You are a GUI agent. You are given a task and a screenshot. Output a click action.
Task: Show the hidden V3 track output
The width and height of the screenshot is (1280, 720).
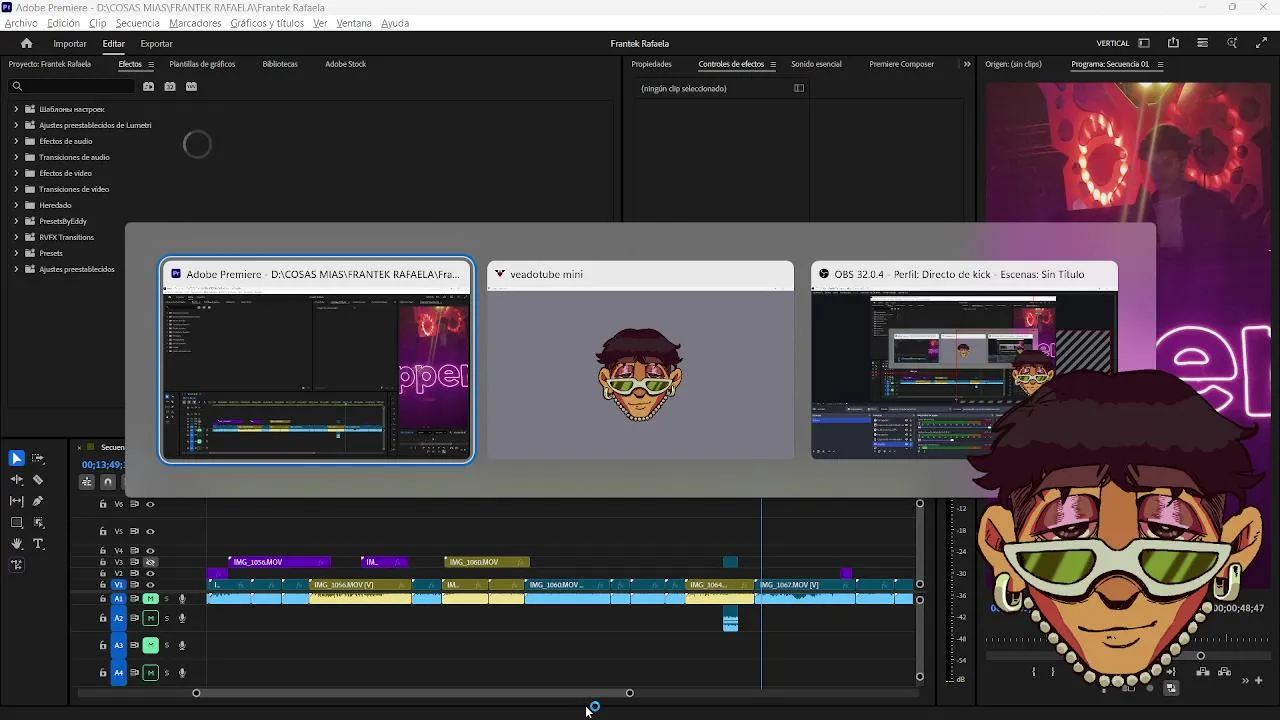150,562
